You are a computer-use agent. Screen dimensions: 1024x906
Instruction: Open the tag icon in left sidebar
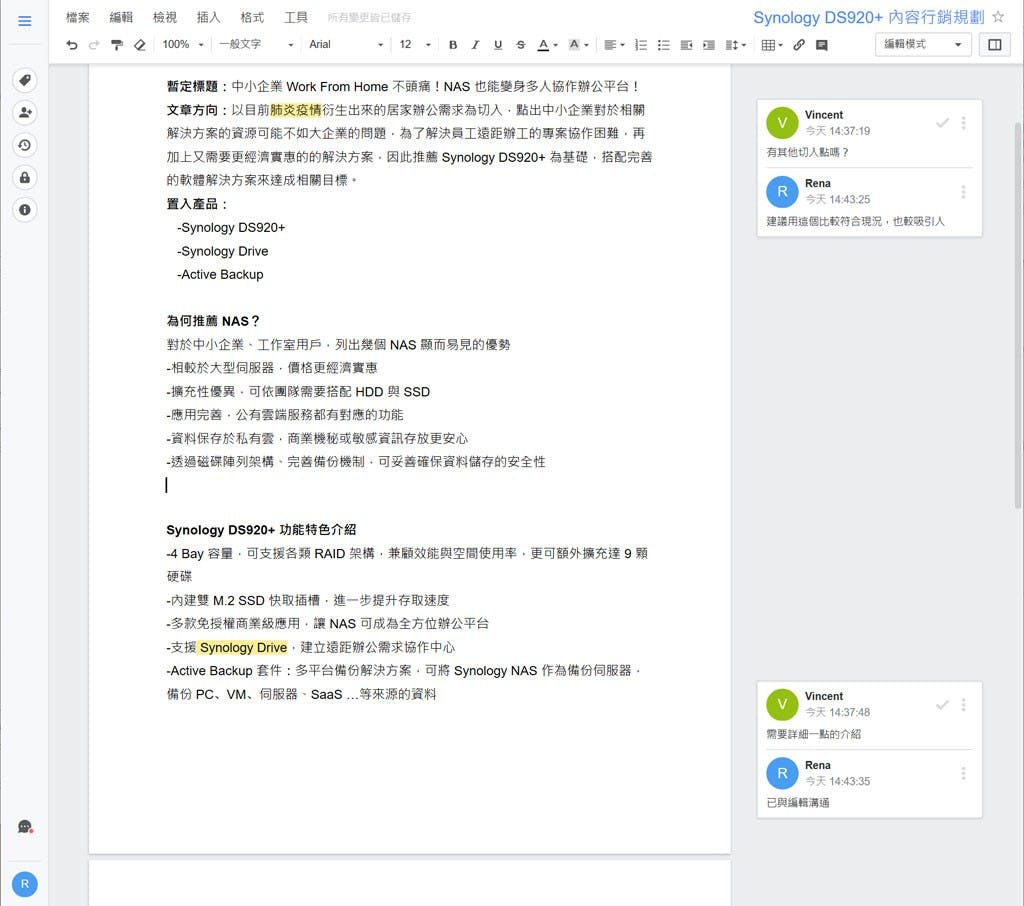[x=25, y=81]
